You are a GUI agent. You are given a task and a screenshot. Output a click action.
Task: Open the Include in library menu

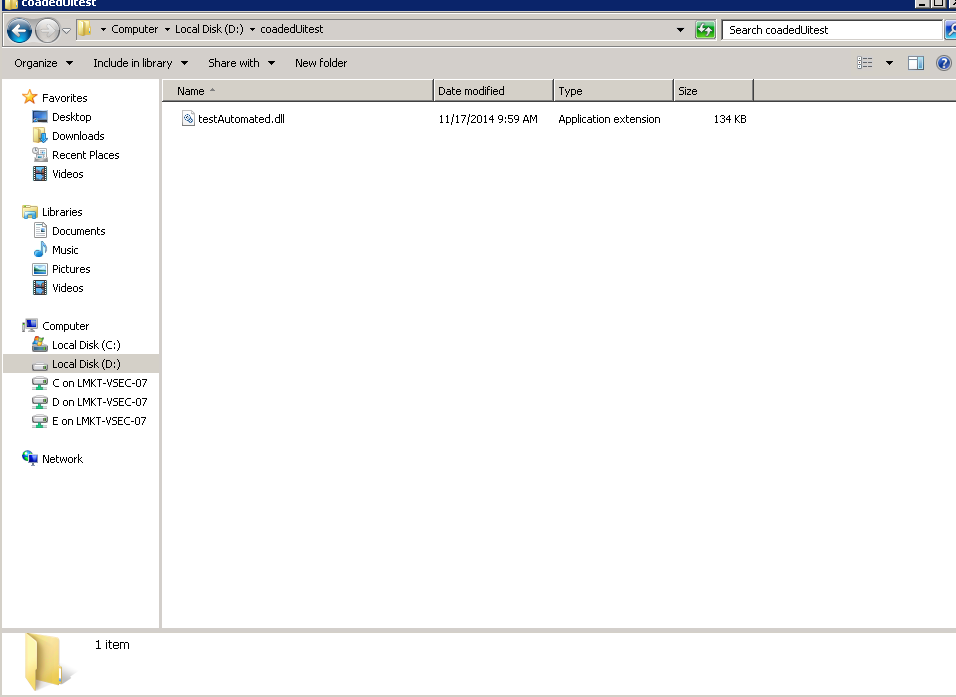(x=140, y=63)
